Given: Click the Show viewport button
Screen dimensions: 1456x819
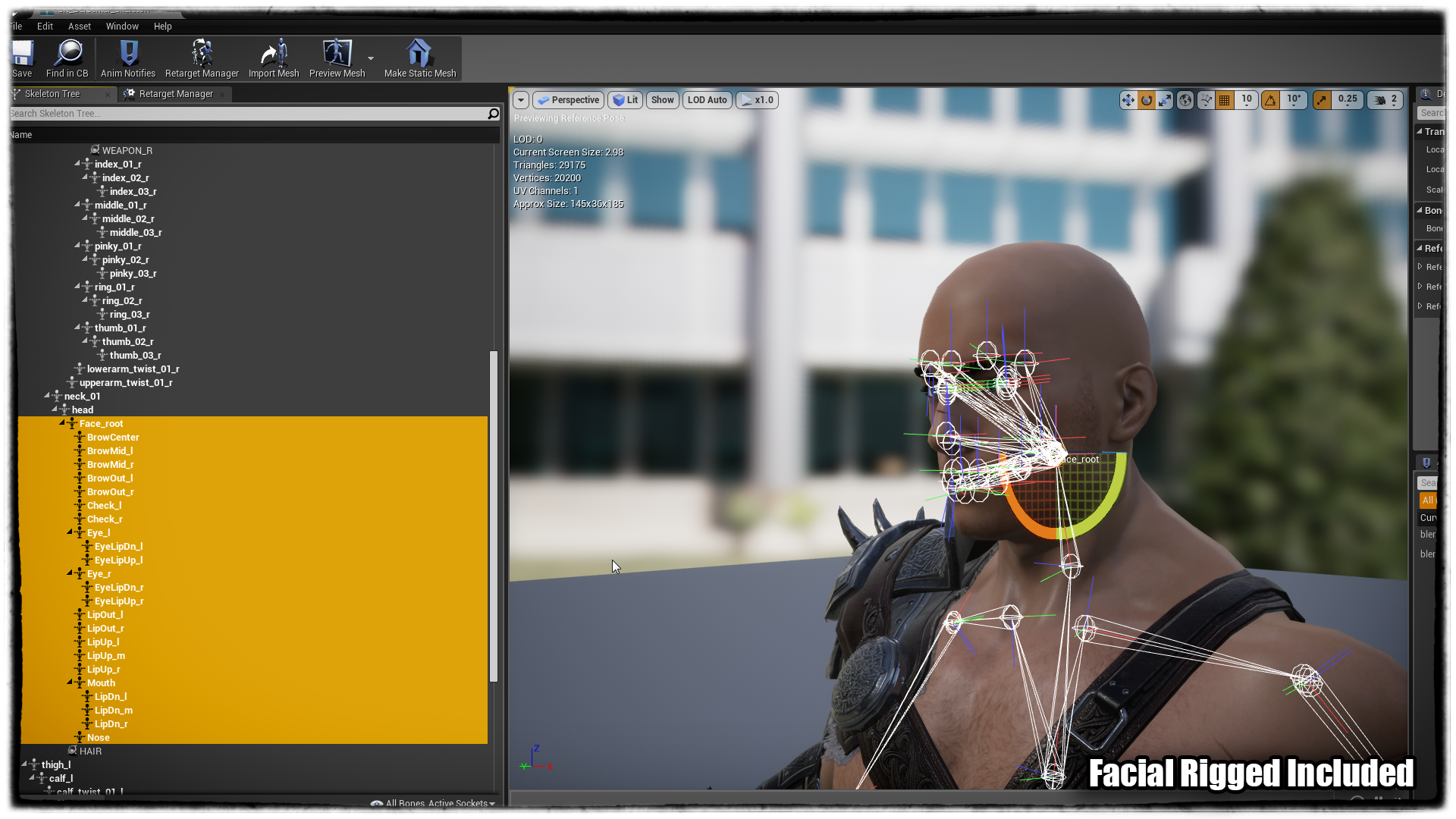Looking at the screenshot, I should click(x=662, y=100).
